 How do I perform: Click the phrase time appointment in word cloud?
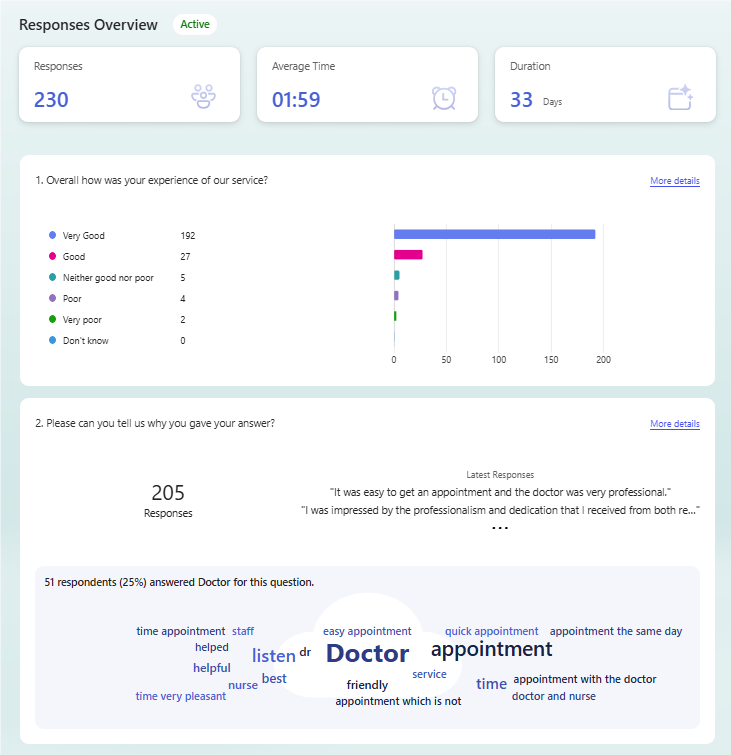click(x=181, y=631)
